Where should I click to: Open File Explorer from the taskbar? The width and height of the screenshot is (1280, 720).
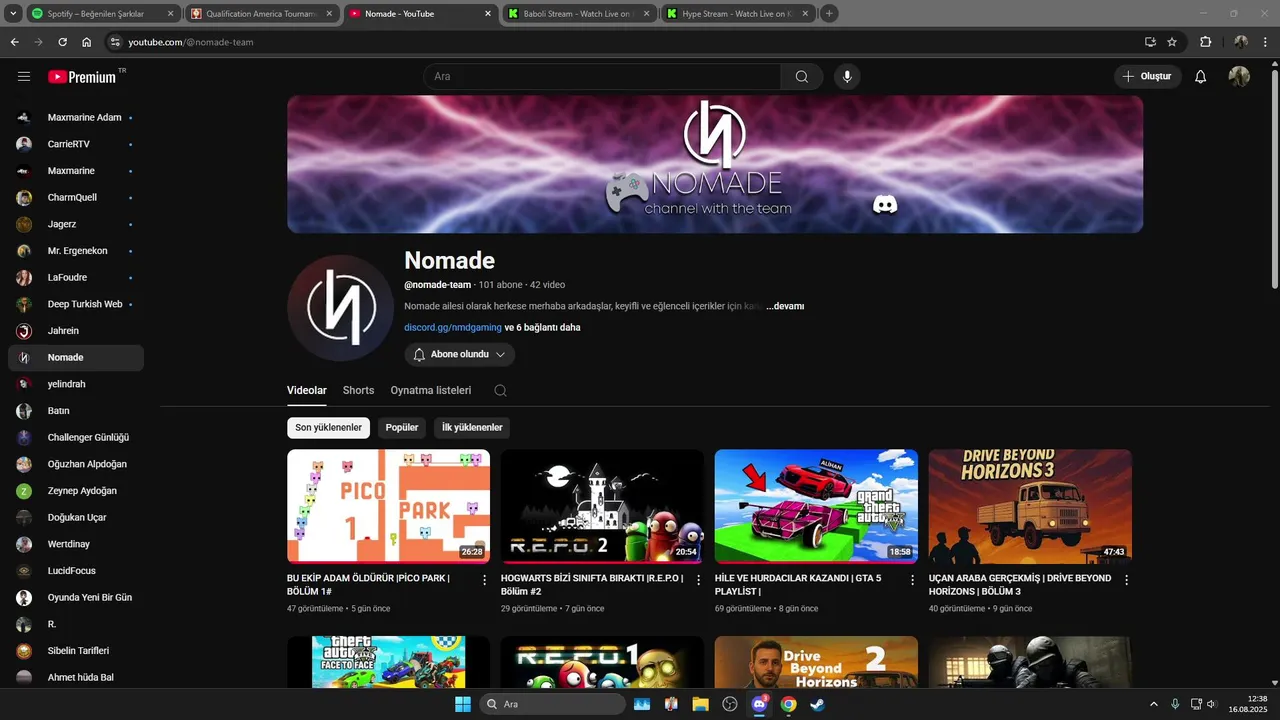click(700, 704)
